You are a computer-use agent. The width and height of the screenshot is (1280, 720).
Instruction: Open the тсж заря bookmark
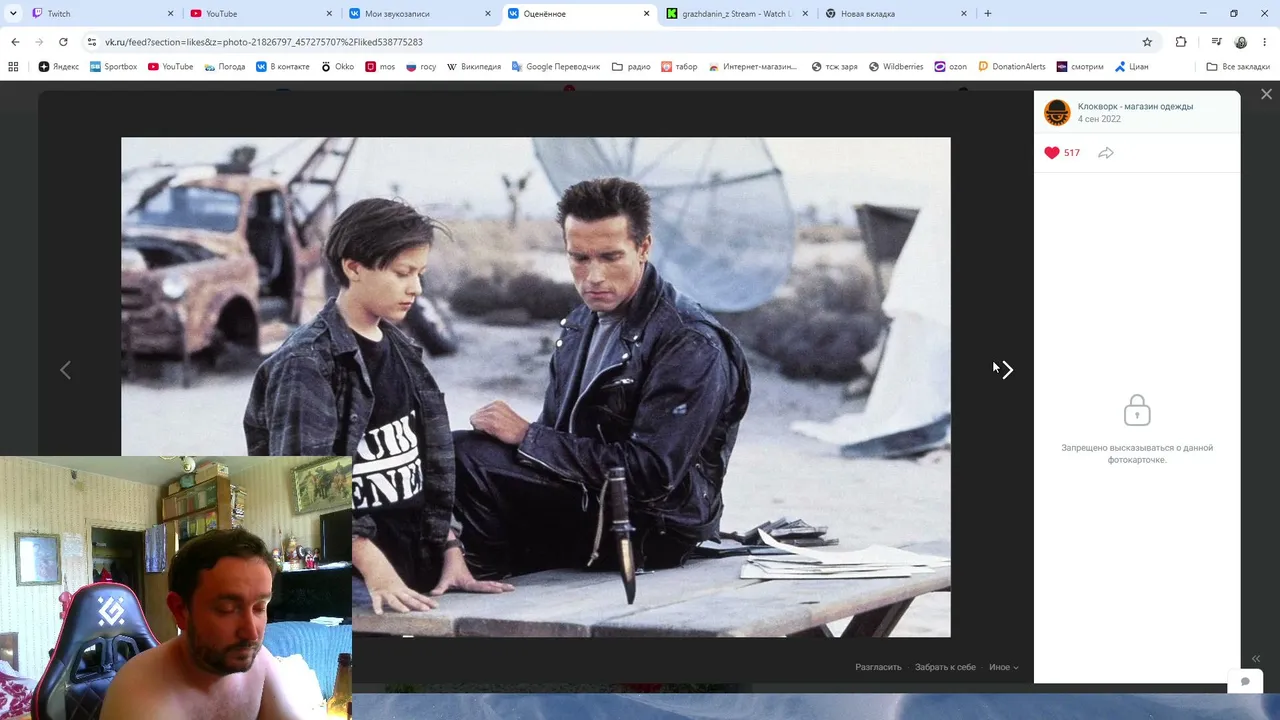pos(835,67)
